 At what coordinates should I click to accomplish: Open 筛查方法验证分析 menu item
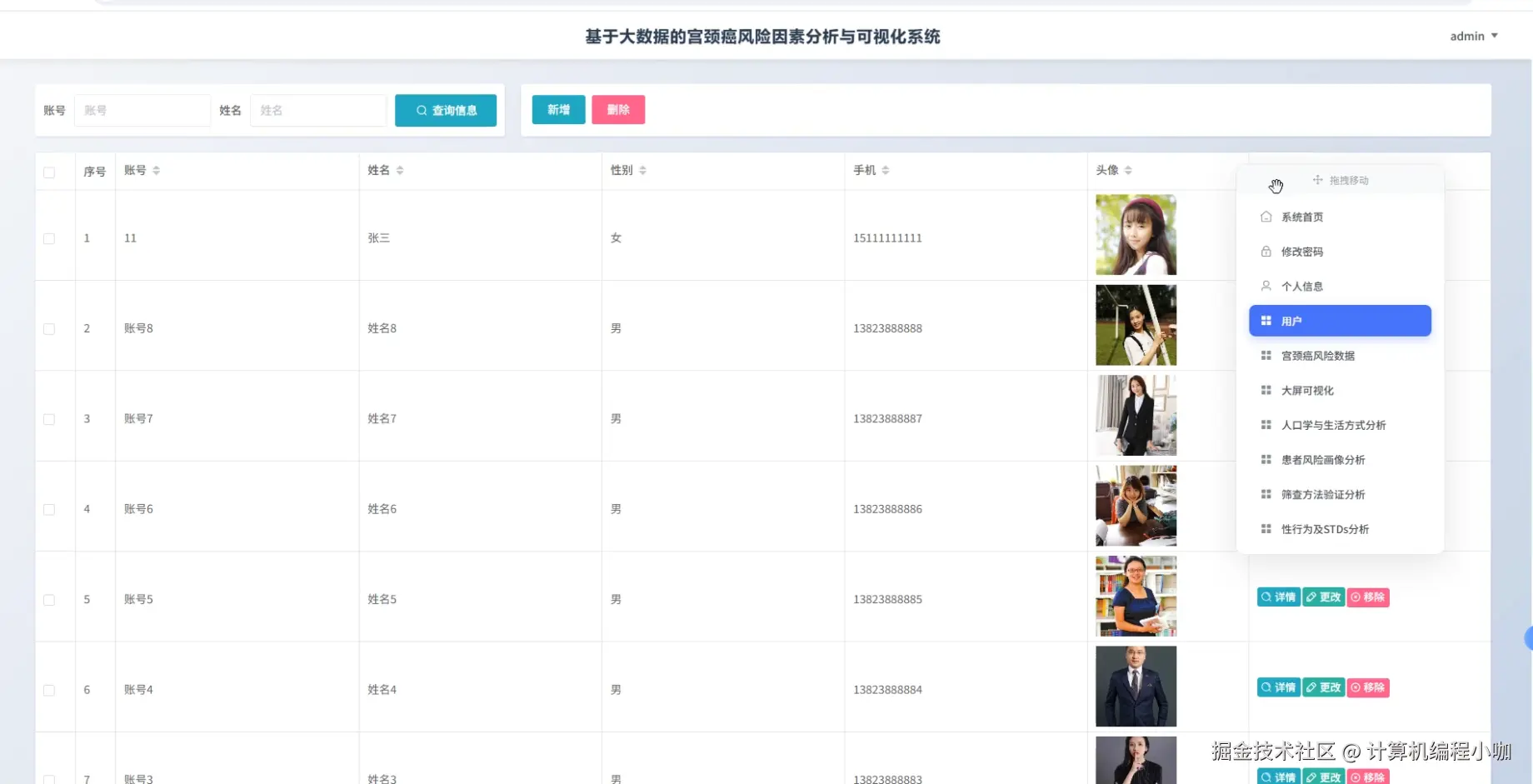point(1340,494)
